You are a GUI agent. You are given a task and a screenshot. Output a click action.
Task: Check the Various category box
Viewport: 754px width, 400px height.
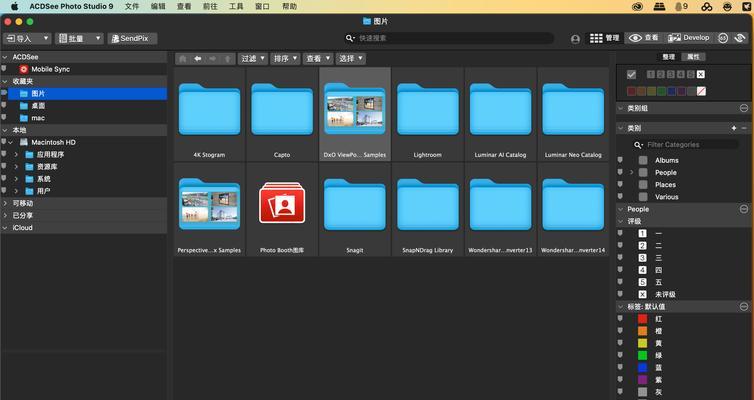(x=643, y=197)
